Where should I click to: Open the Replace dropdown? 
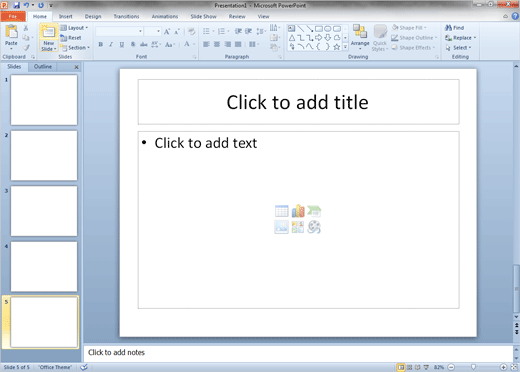pos(461,38)
